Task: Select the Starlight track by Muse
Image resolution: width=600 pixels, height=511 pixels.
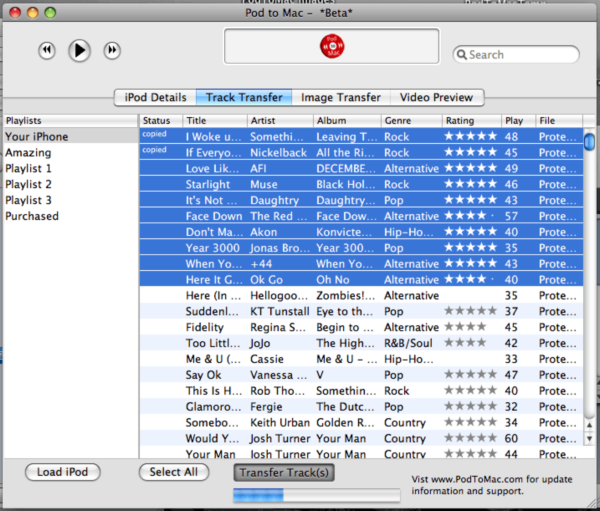Action: point(208,184)
